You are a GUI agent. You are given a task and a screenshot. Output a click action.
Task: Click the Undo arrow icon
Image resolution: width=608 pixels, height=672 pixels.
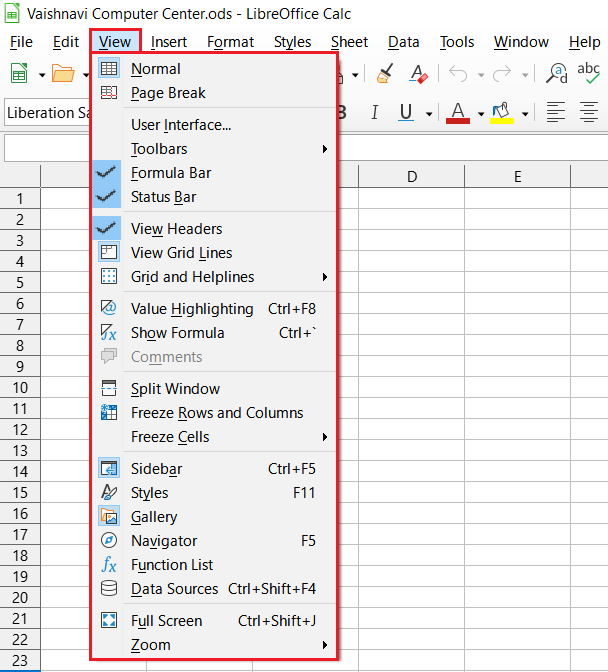[458, 74]
